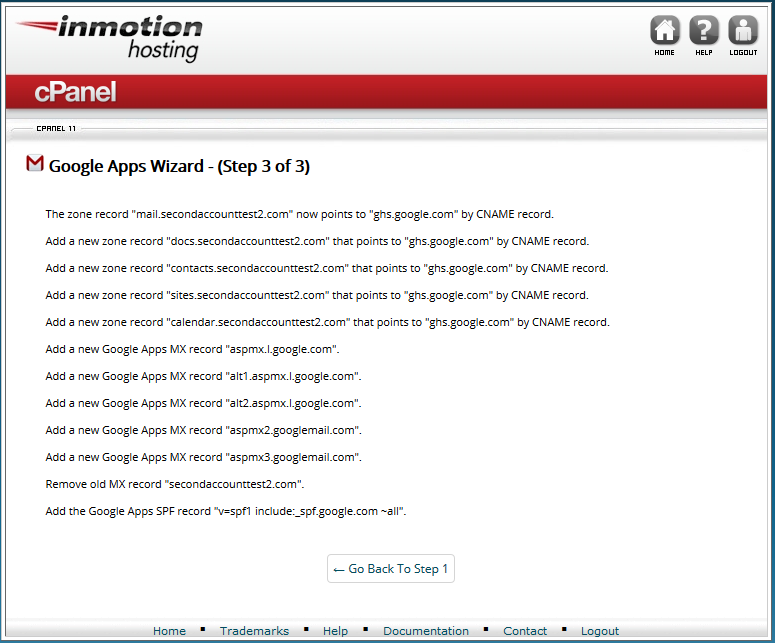Image resolution: width=775 pixels, height=643 pixels.
Task: Click the MX record "alt2.aspmx.l.google.com" line
Action: 204,403
